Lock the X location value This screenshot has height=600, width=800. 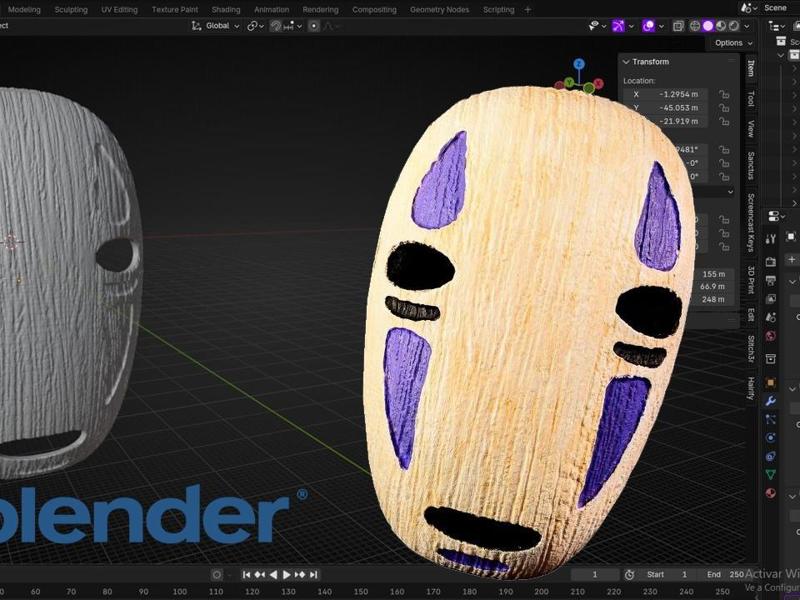coord(725,94)
